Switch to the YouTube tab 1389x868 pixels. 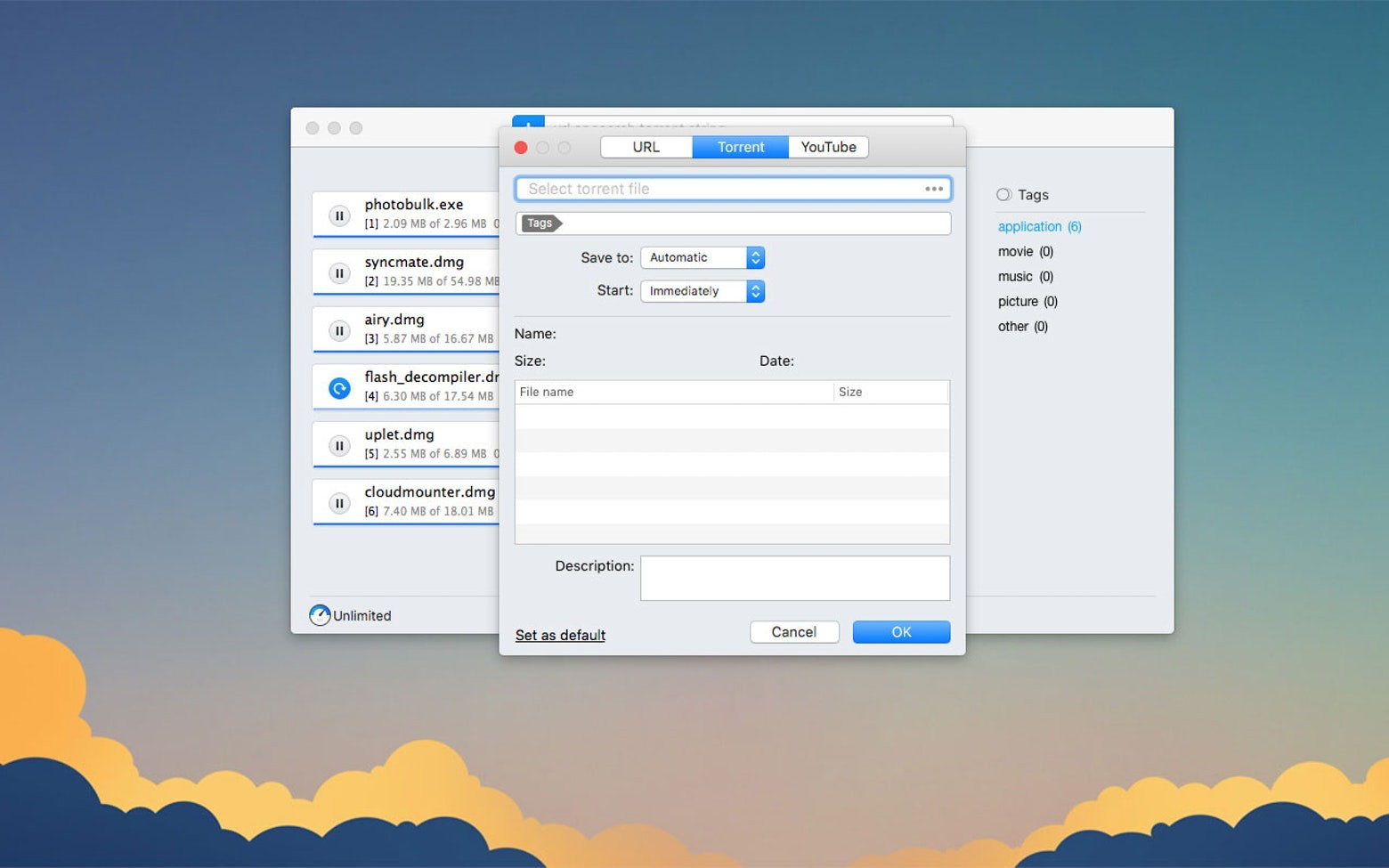pos(828,147)
